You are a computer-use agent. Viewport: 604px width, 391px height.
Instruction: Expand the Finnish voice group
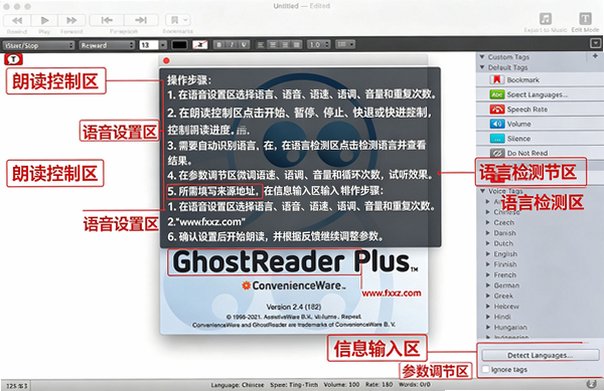[x=488, y=264]
